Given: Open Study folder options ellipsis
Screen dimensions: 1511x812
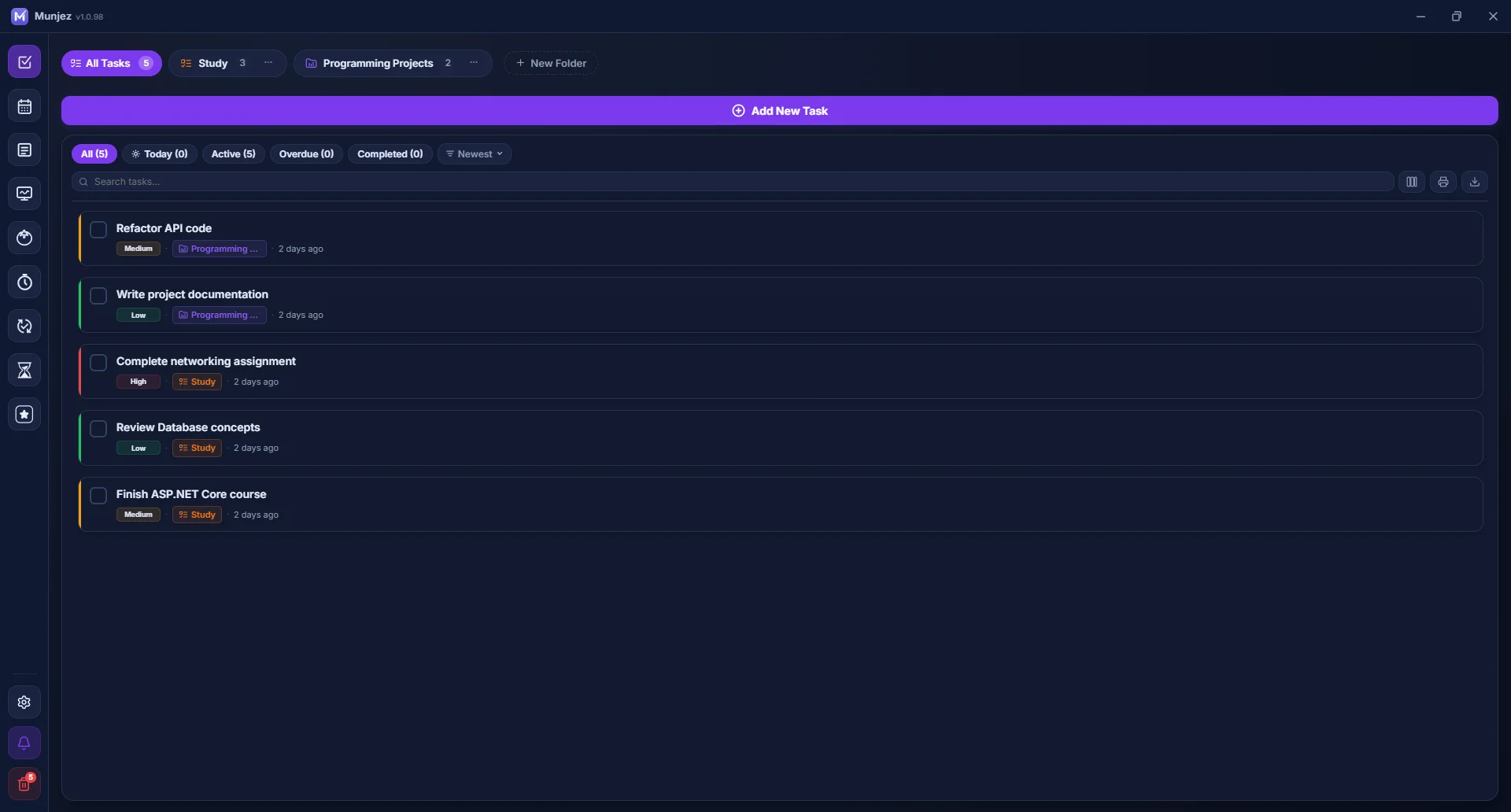Looking at the screenshot, I should pos(268,63).
